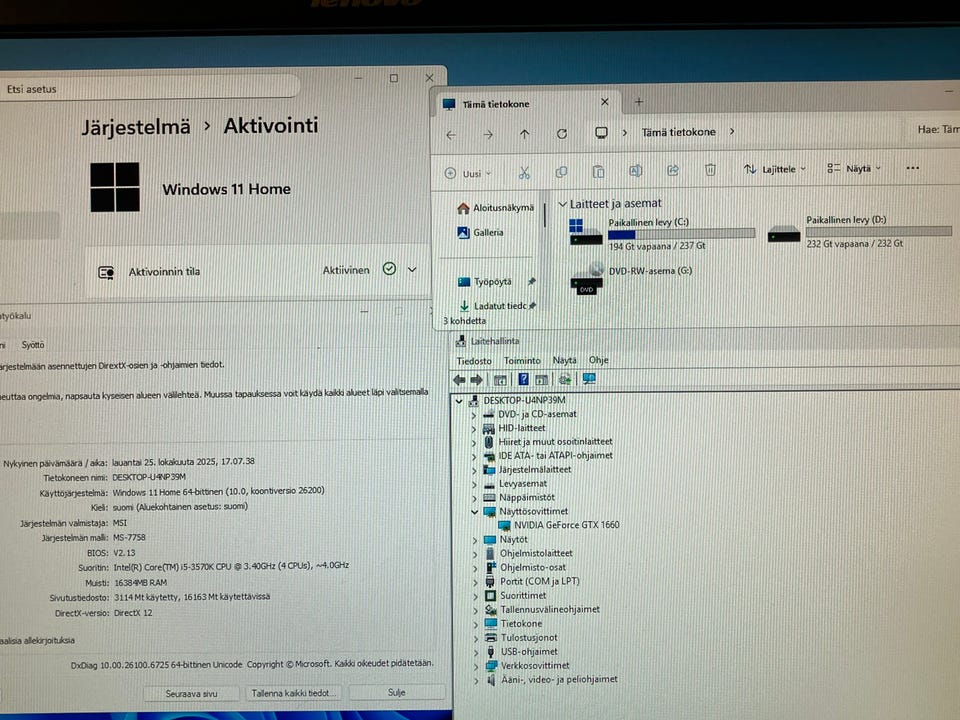Viewport: 960px width, 720px height.
Task: Open the DVD-RW-asema (G:) drive icon
Action: coord(587,279)
